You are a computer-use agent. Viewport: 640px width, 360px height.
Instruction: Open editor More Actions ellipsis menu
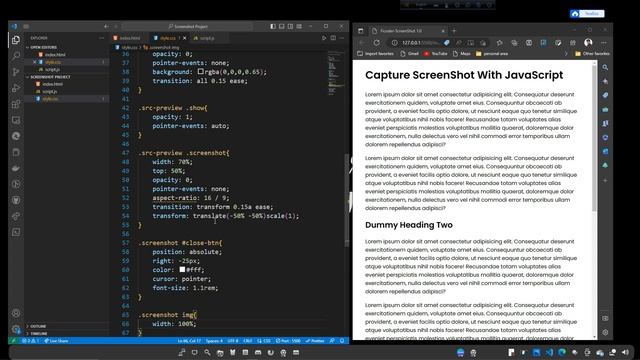pos(342,38)
